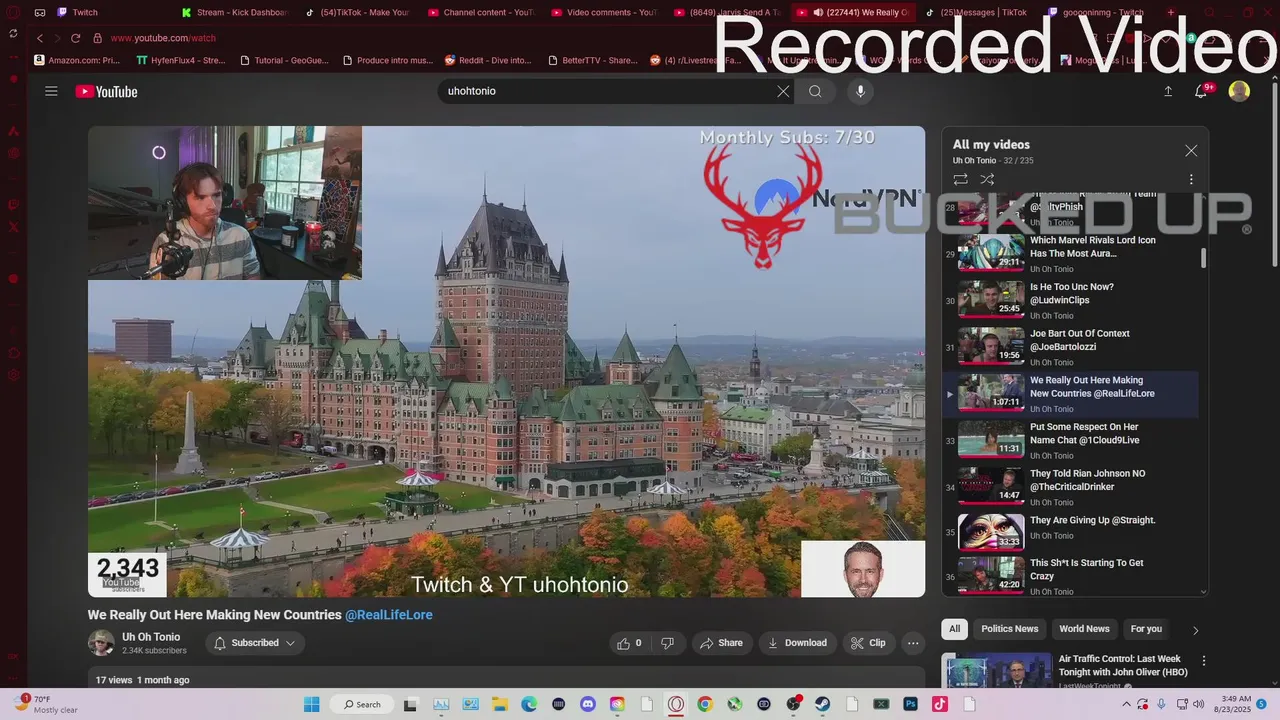Open Reddit - Dive into bookmark
The image size is (1280, 720).
coord(488,60)
